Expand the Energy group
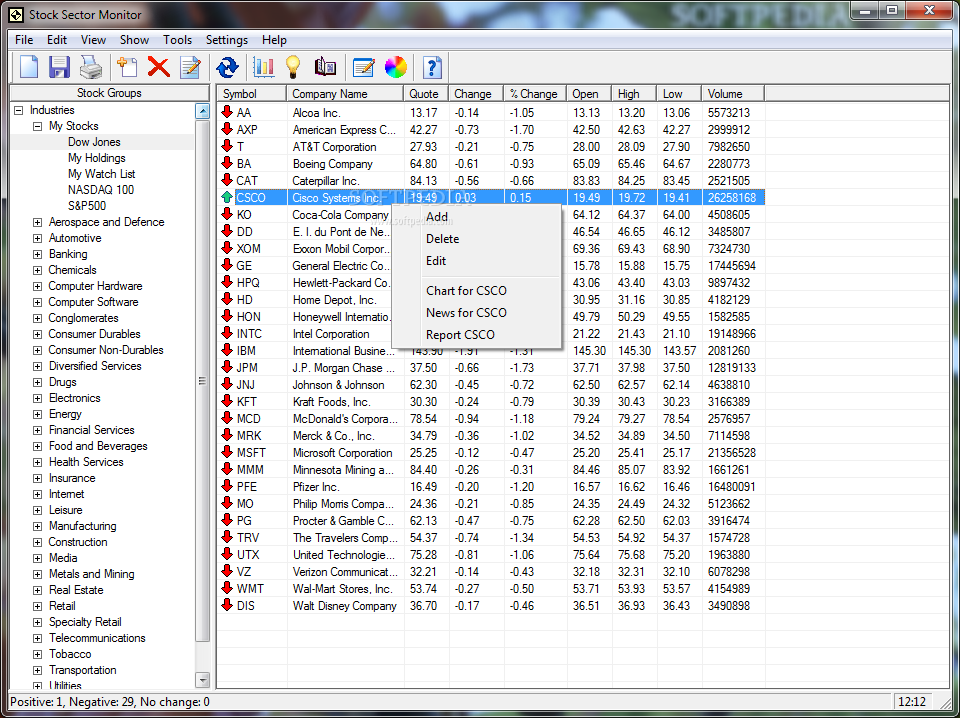The width and height of the screenshot is (960, 718). (37, 414)
